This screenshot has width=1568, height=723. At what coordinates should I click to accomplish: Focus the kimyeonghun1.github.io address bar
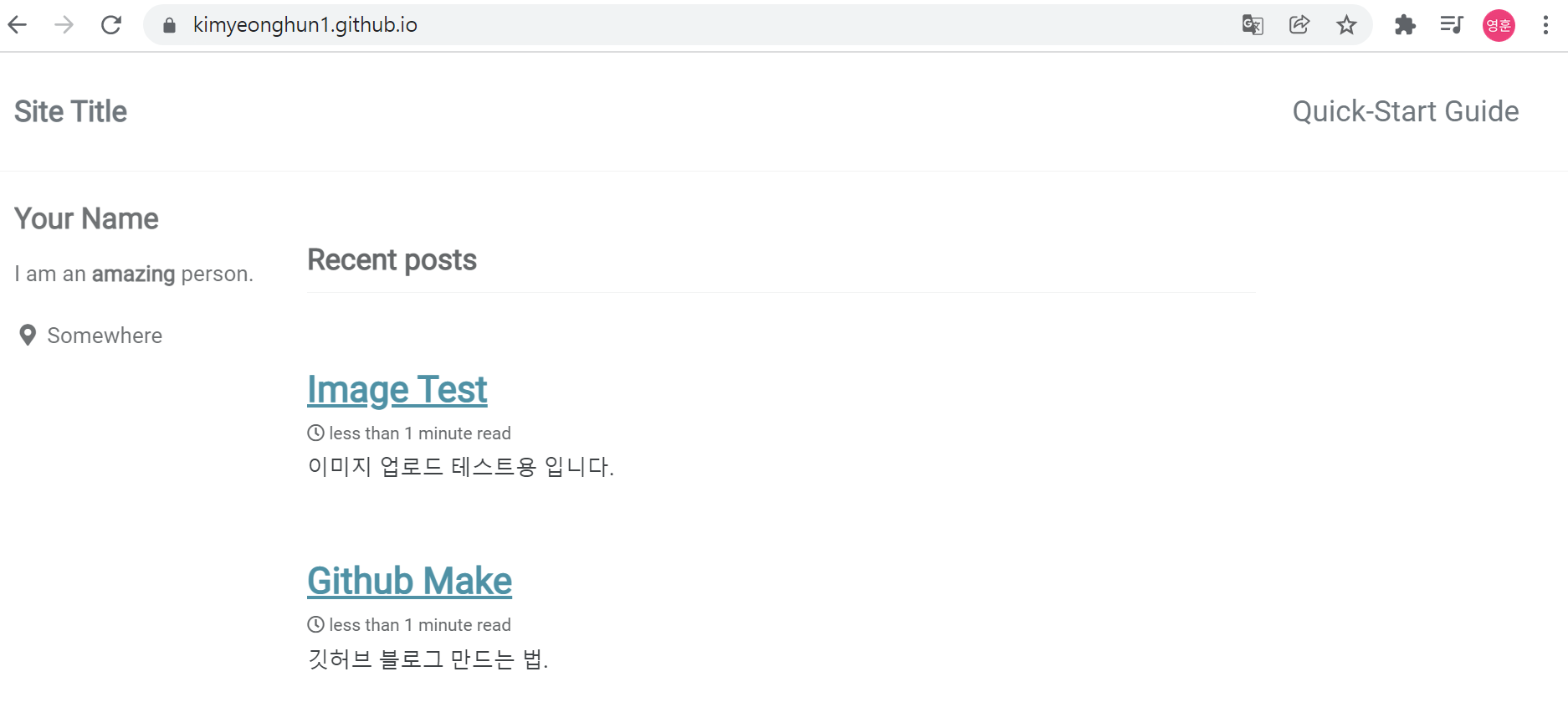point(669,25)
